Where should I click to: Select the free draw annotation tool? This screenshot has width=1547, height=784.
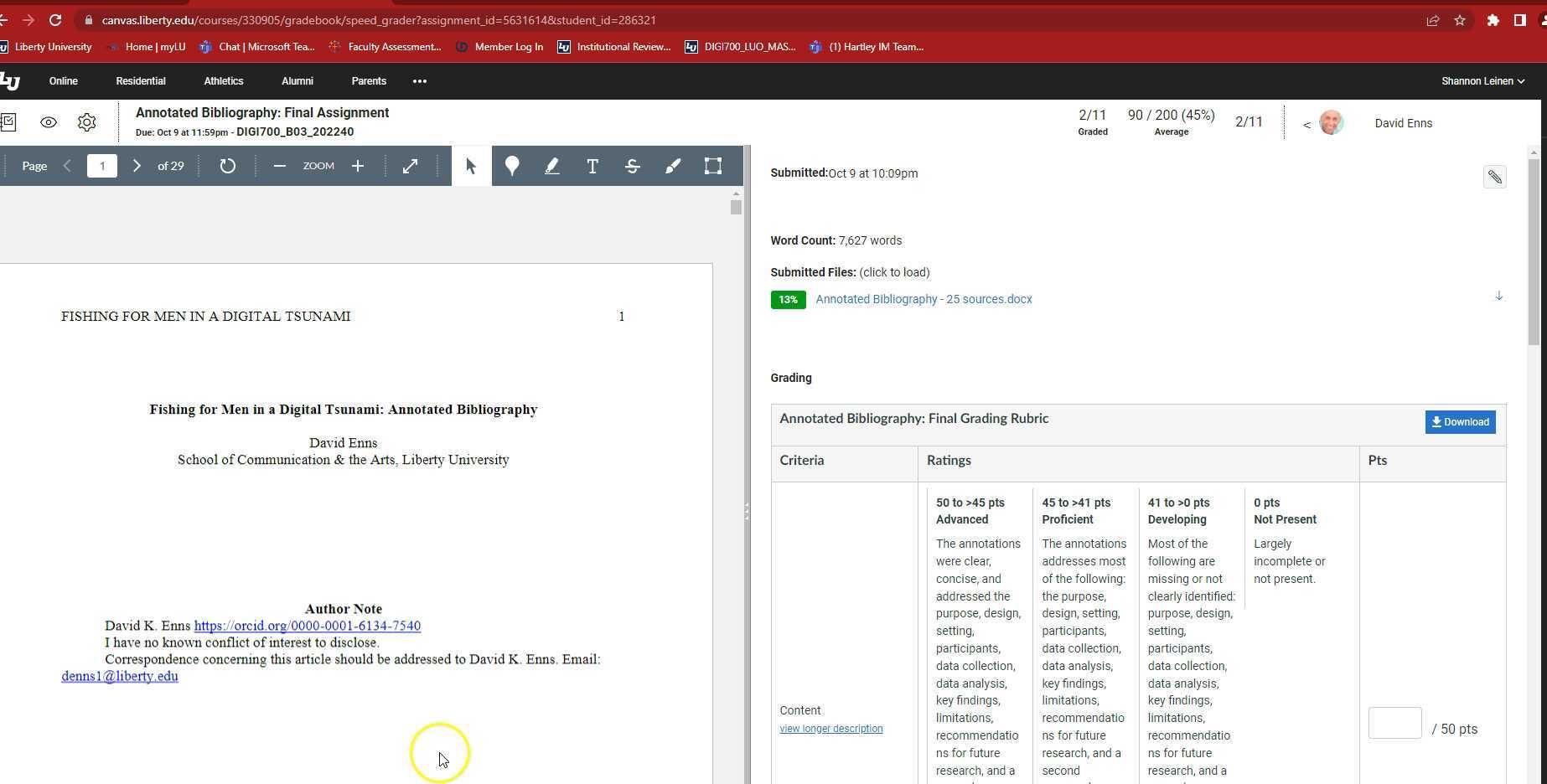672,166
